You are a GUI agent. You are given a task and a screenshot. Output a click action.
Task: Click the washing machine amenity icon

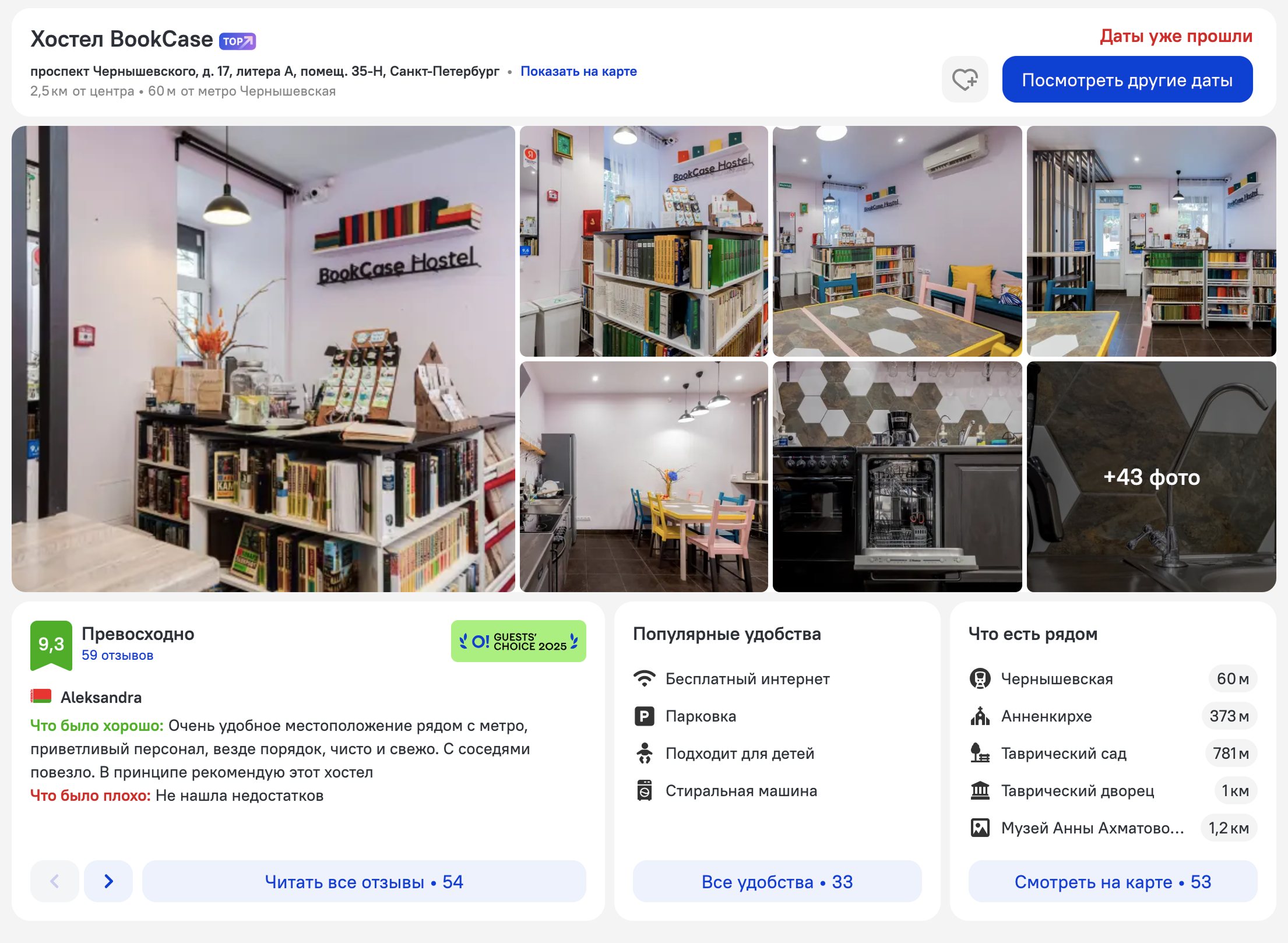tap(644, 790)
